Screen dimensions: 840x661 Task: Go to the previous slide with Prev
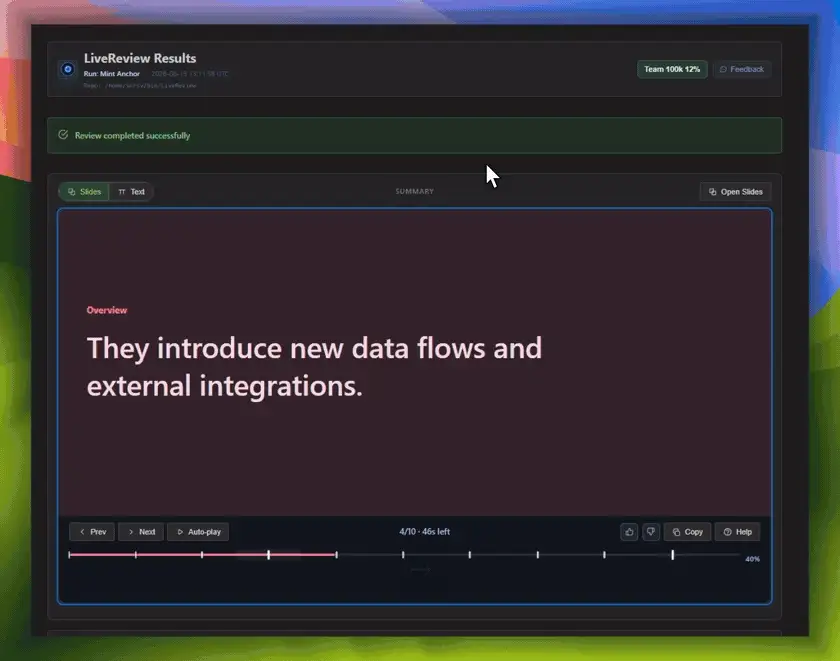92,532
